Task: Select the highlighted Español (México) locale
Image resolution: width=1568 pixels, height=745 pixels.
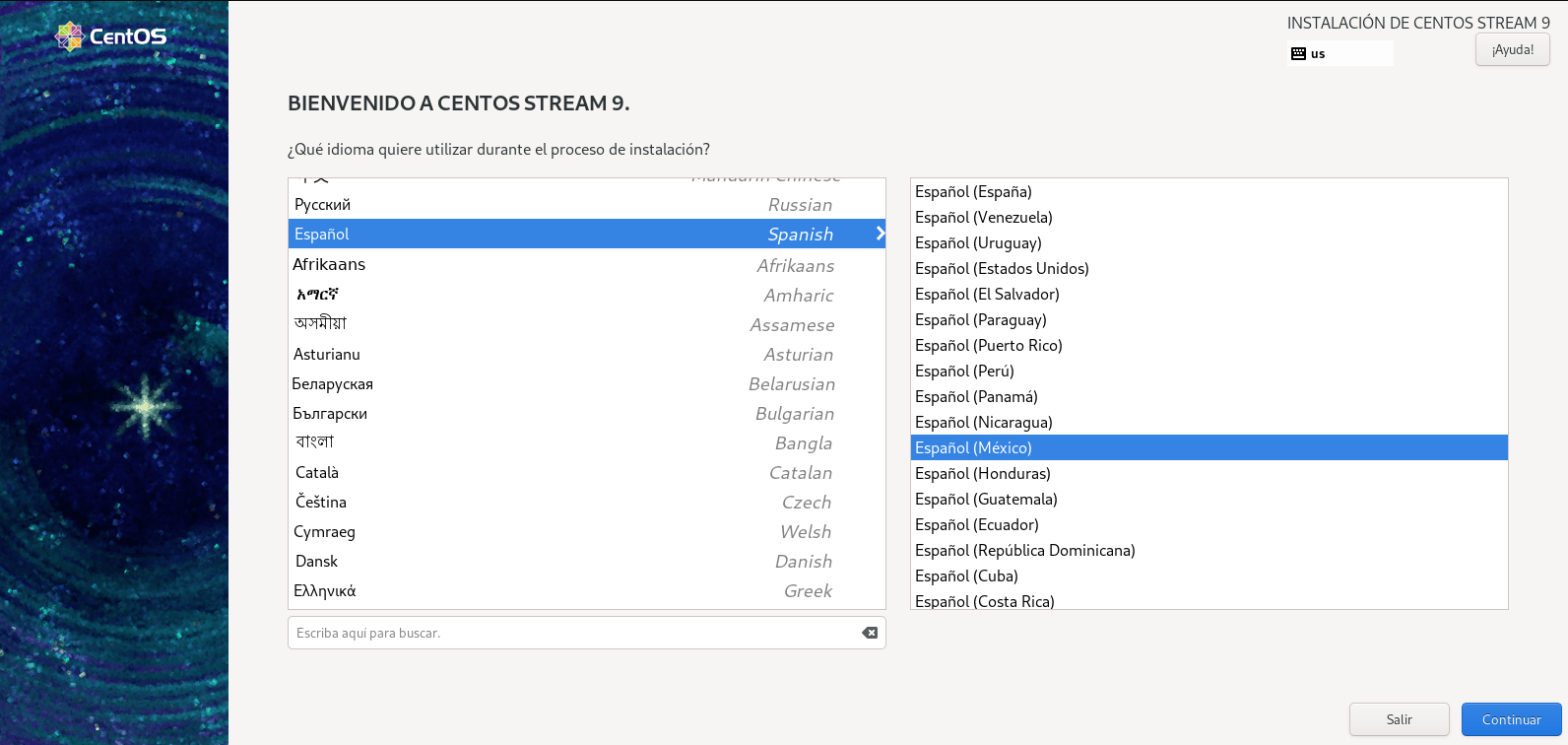Action: pyautogui.click(x=973, y=447)
